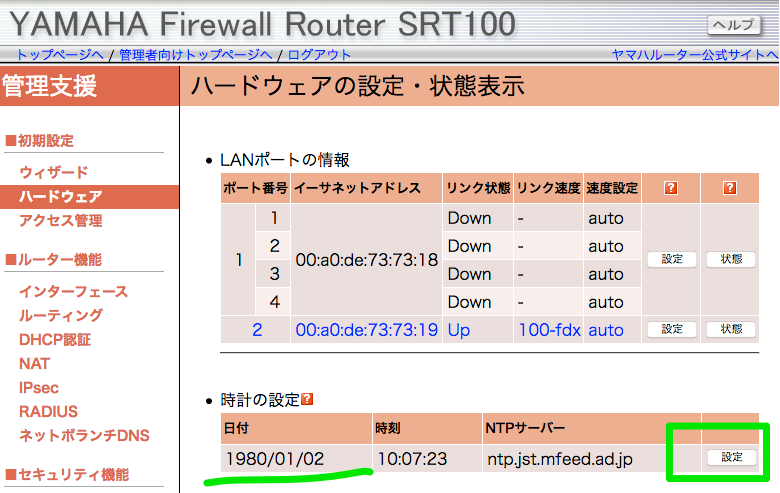Go to トップページへ link
Viewport: 780px width, 493px height.
click(60, 55)
